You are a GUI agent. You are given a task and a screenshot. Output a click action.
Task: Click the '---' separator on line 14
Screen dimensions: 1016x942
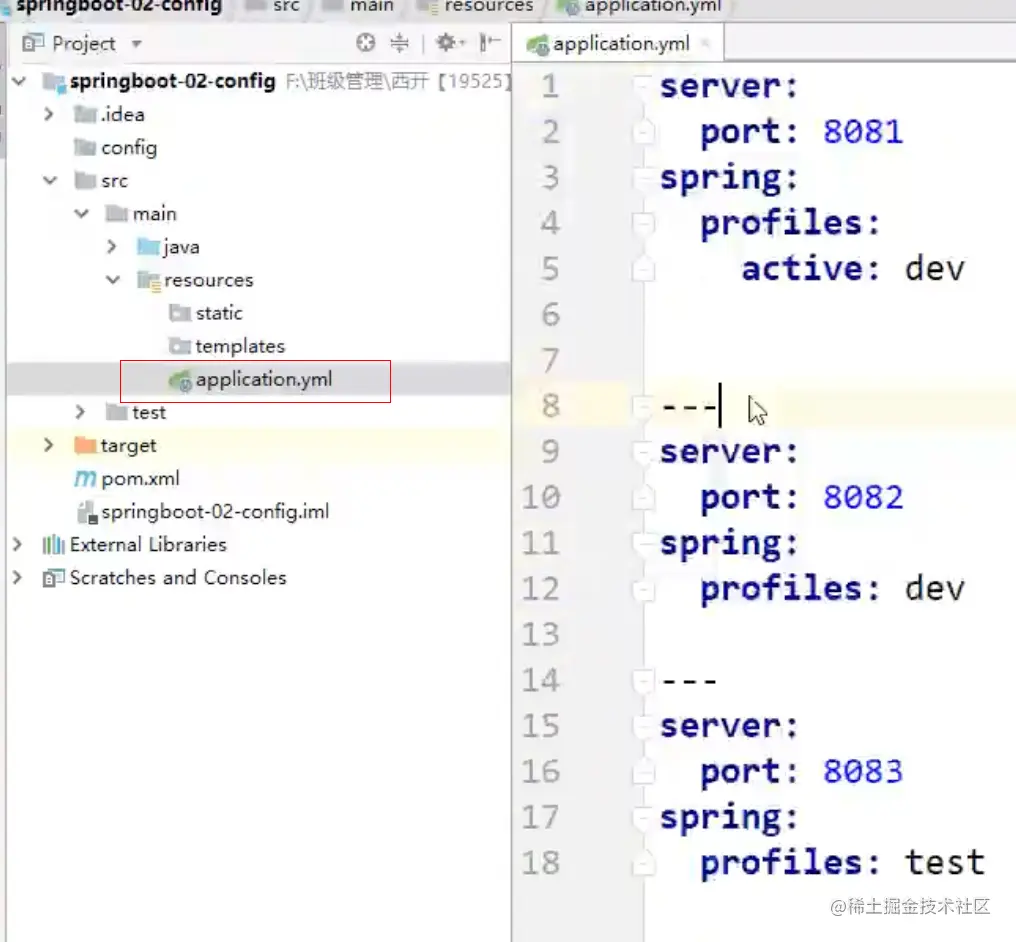(689, 681)
